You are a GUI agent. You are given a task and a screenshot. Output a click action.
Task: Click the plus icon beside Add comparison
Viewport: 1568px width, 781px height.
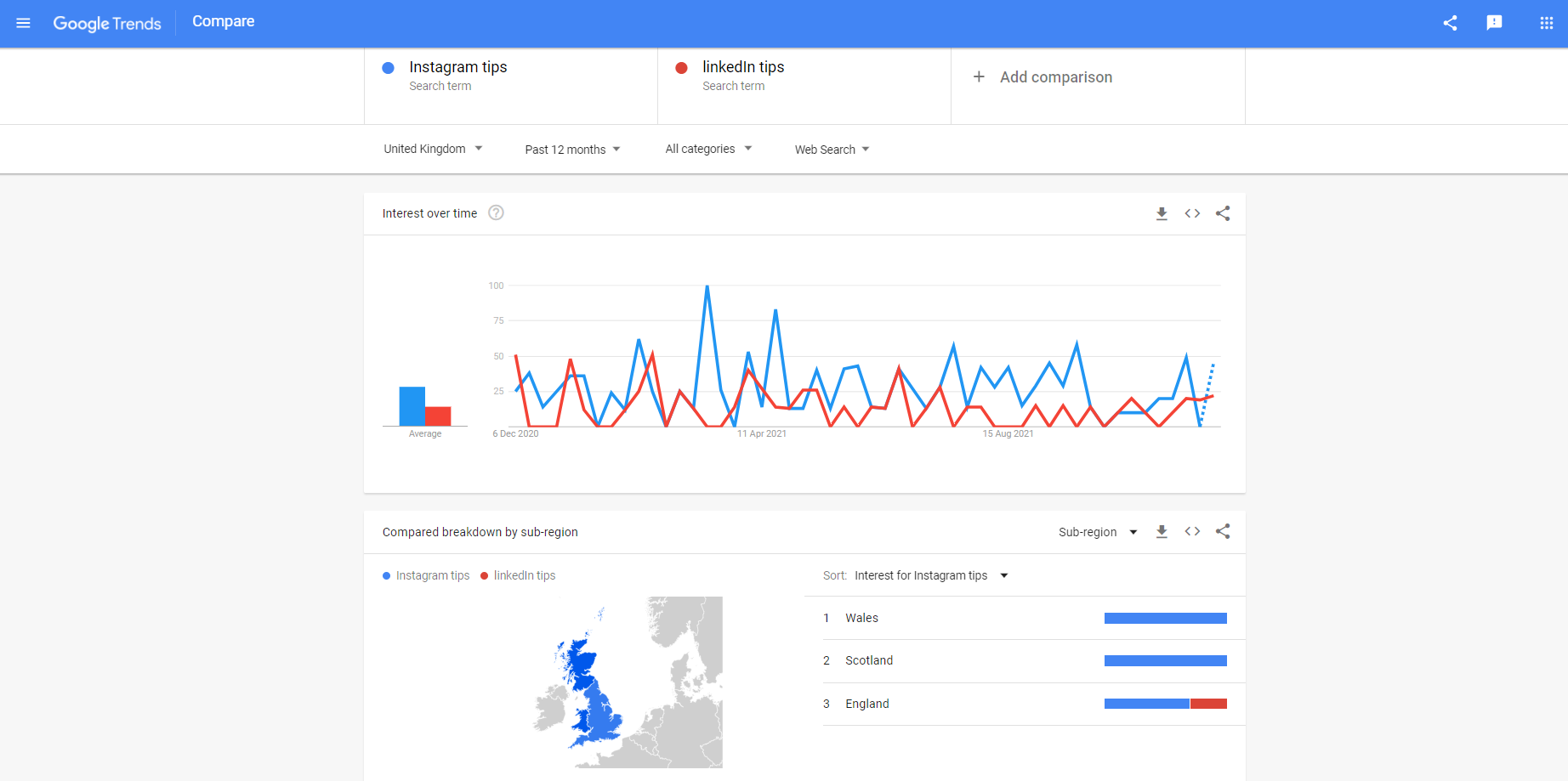coord(979,76)
